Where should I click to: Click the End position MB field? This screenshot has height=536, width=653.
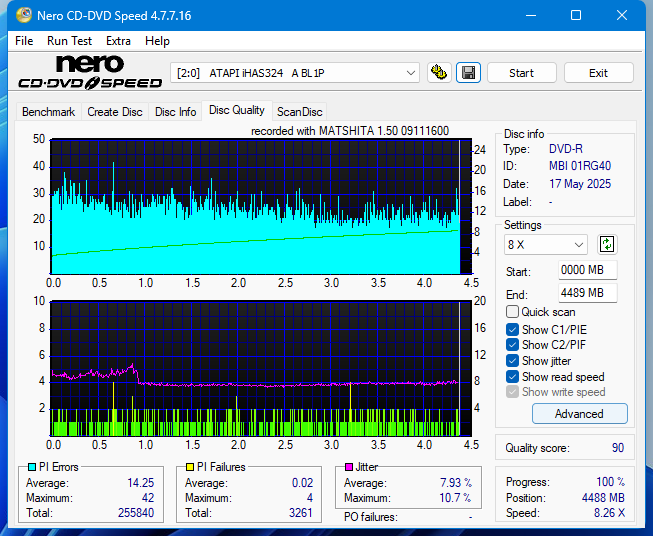click(x=587, y=293)
